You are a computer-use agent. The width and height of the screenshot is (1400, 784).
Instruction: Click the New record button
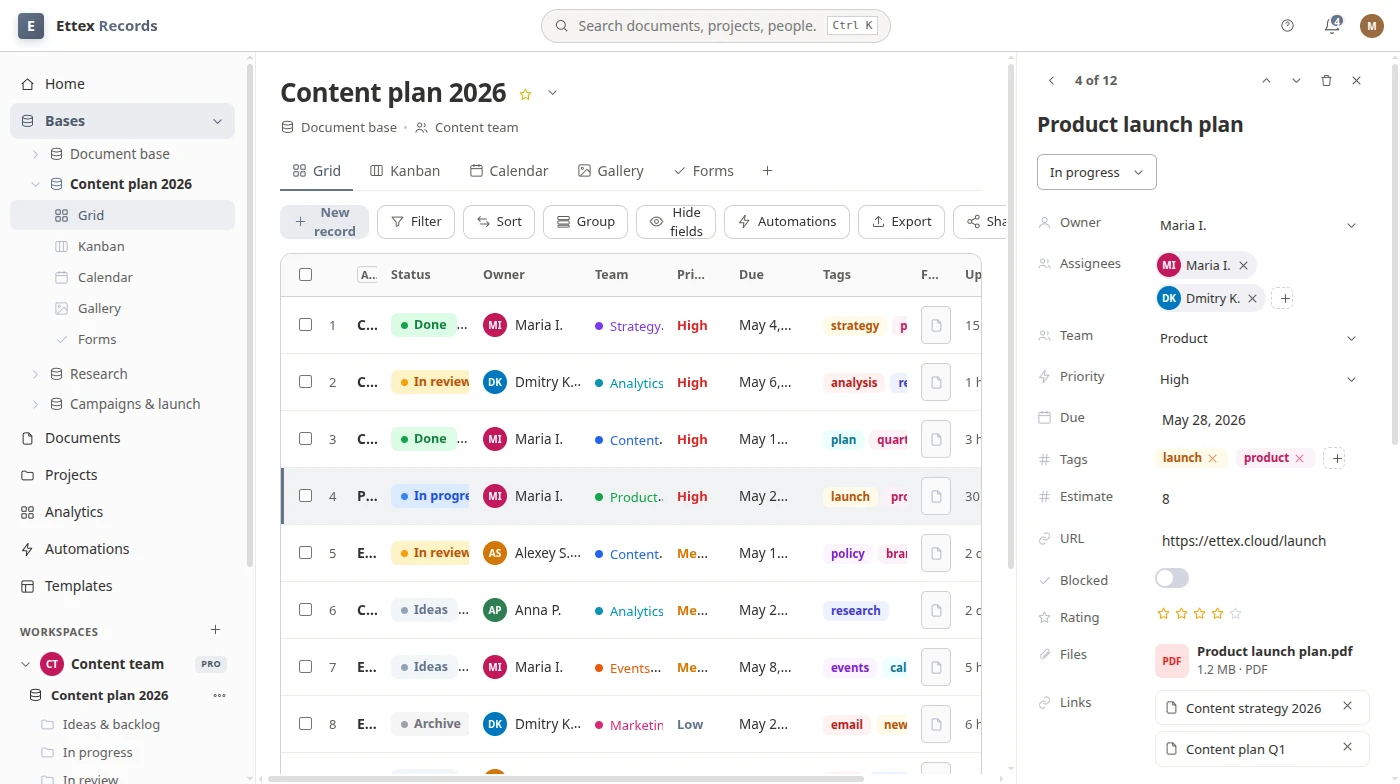[x=324, y=222]
